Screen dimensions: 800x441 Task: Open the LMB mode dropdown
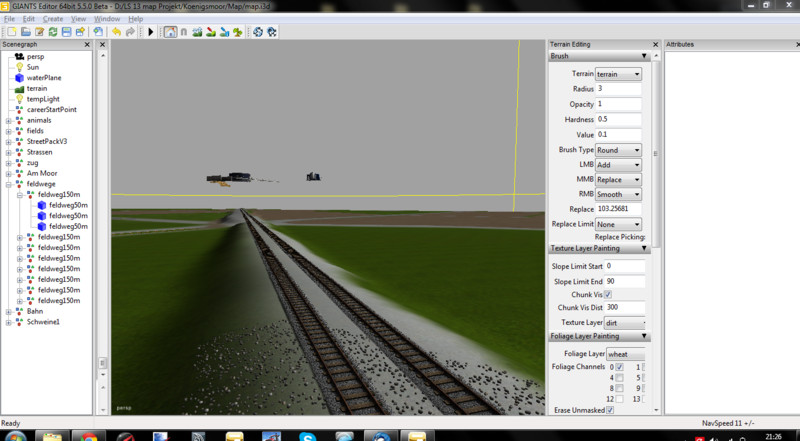[x=618, y=164]
